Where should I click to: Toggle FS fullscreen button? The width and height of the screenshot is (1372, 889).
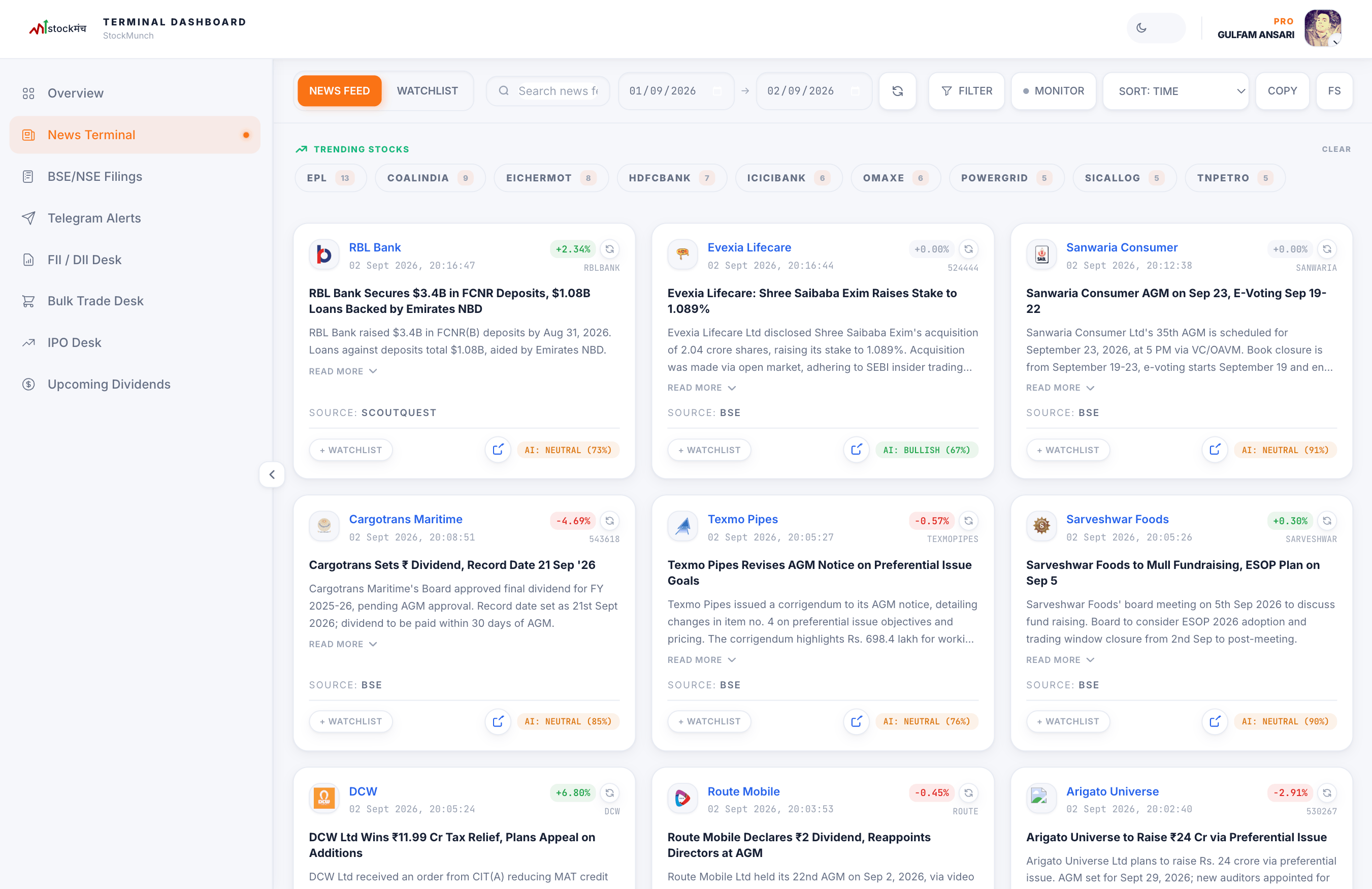click(1334, 90)
